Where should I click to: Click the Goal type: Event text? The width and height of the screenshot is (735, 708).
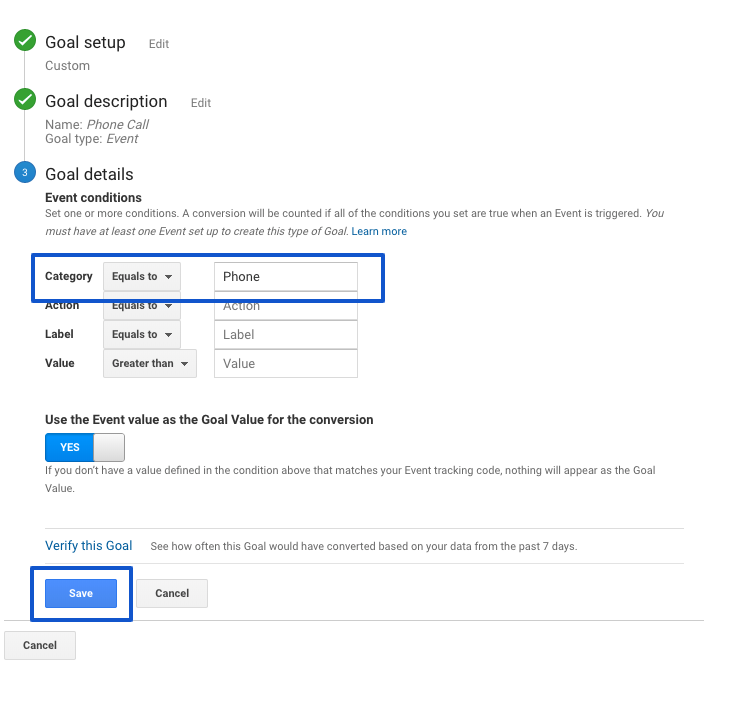[91, 139]
